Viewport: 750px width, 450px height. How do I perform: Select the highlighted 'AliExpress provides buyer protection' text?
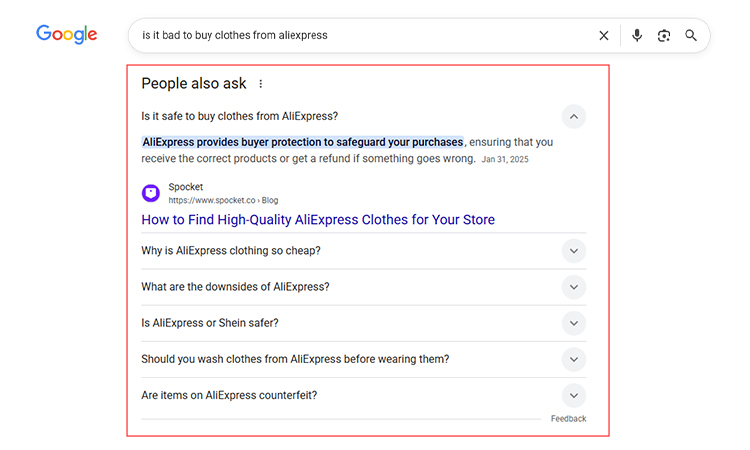tap(303, 142)
